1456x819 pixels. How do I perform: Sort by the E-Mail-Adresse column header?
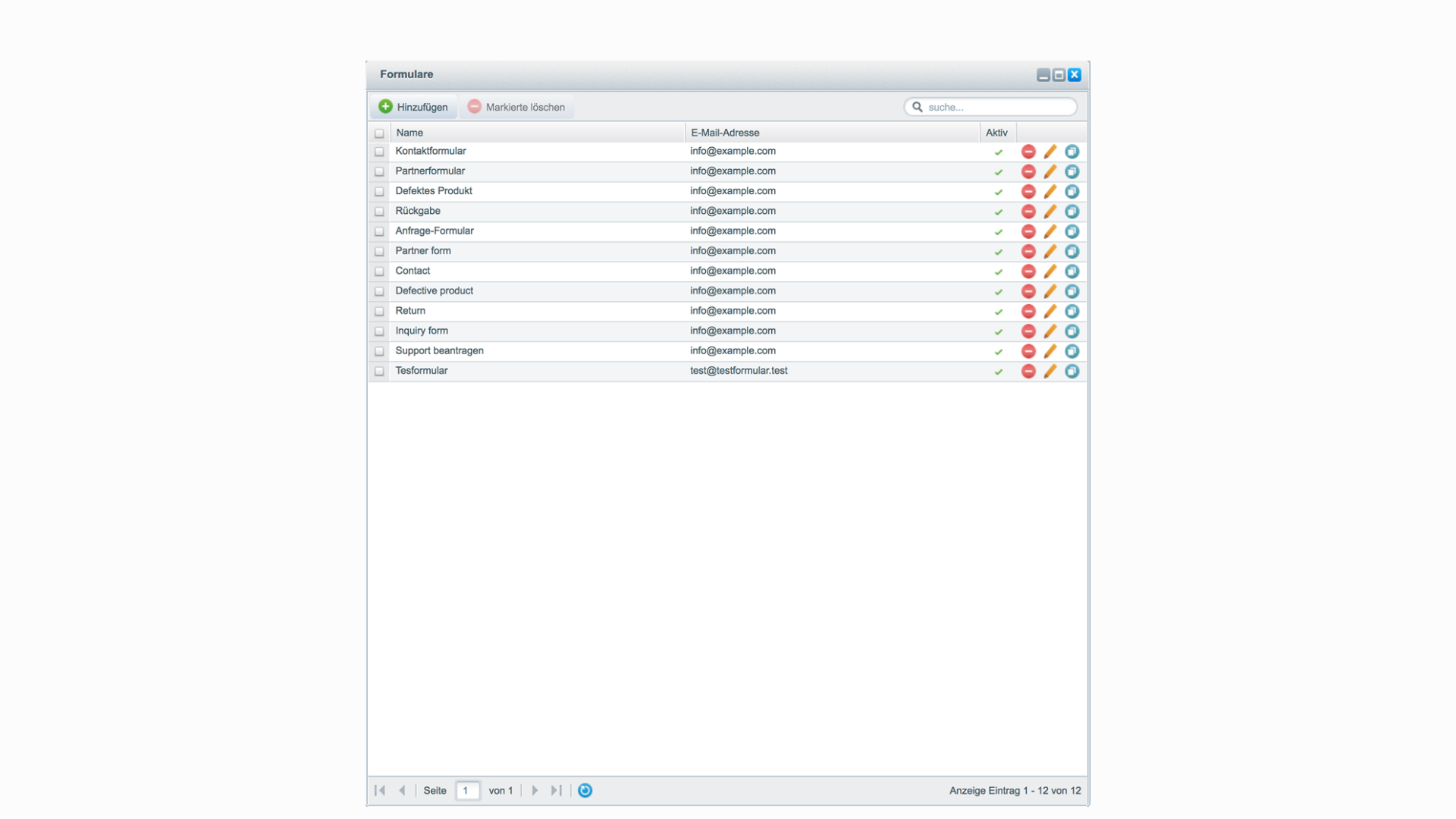click(833, 133)
